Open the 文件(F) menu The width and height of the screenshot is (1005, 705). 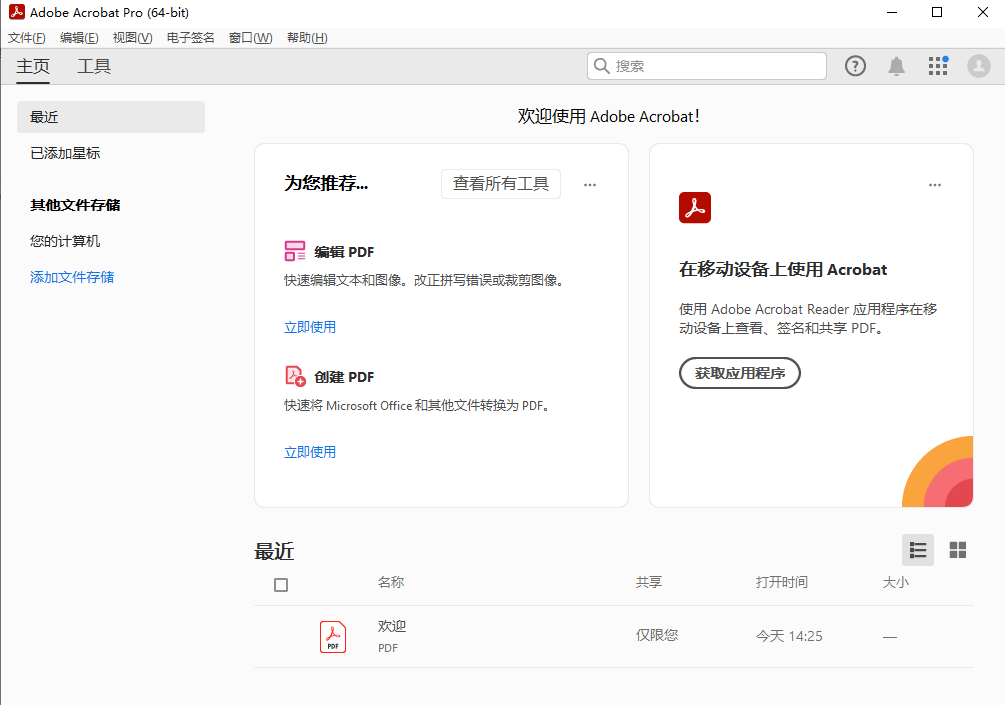point(26,38)
